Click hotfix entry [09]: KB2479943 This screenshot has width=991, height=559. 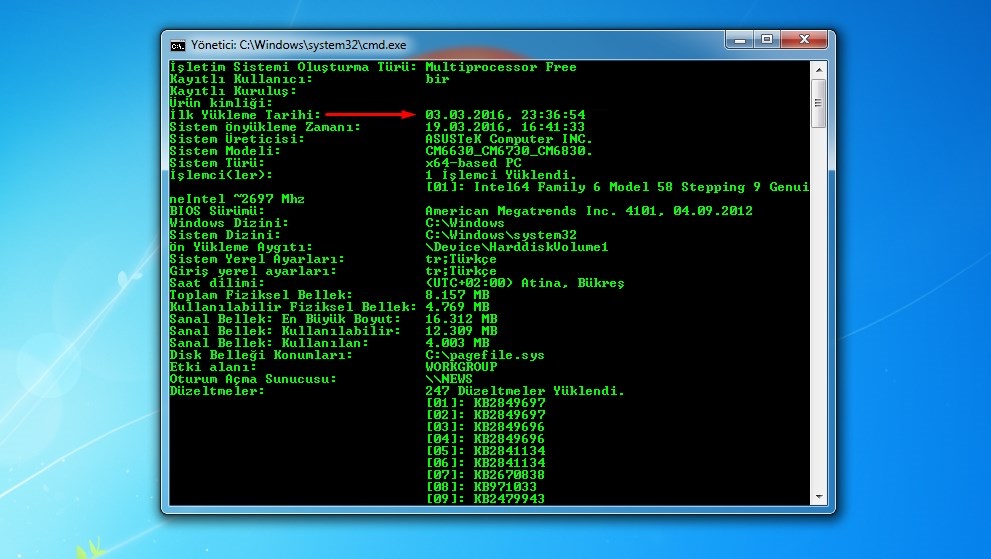pyautogui.click(x=485, y=499)
